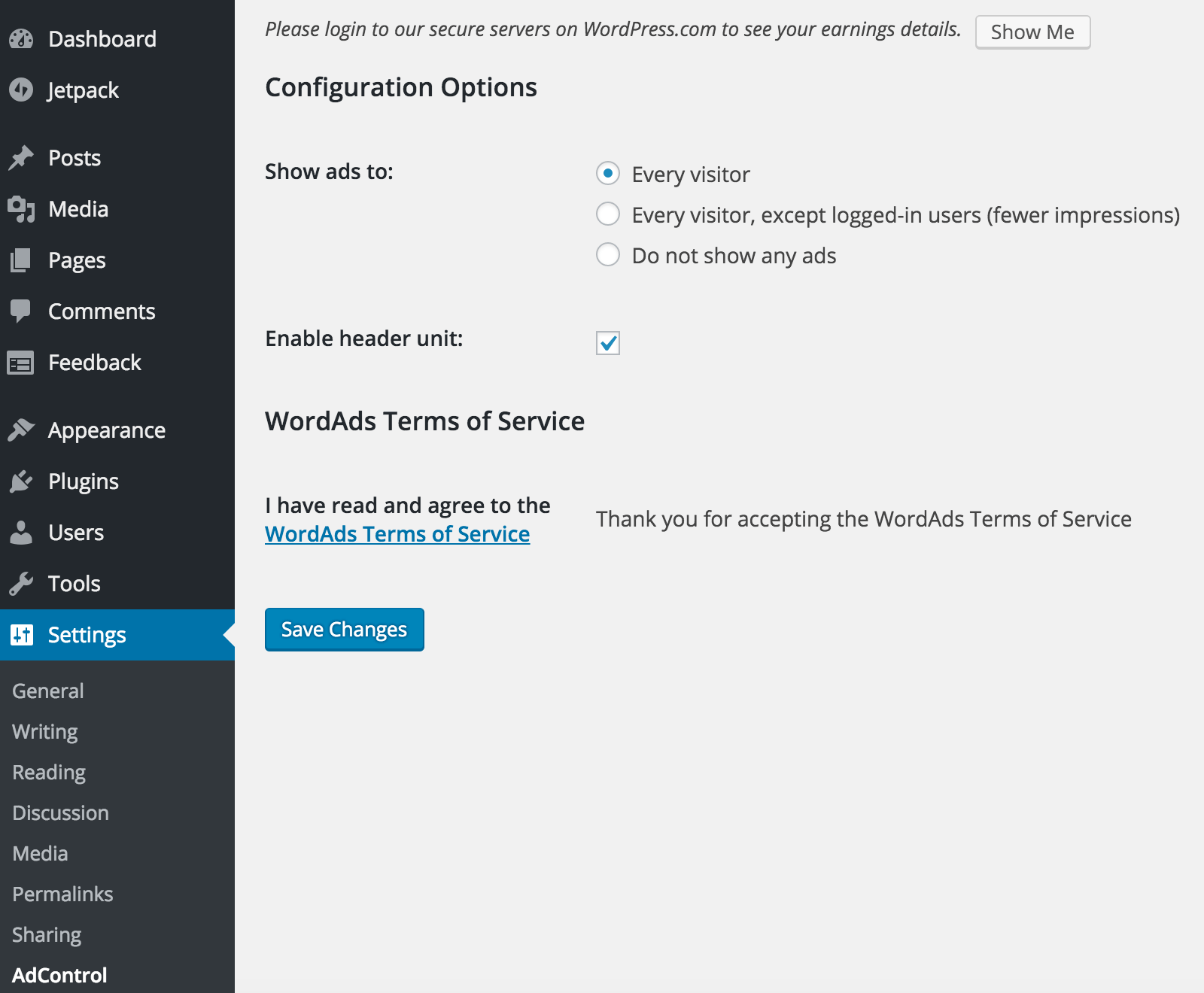Click the Dashboard gauge icon

[x=21, y=39]
